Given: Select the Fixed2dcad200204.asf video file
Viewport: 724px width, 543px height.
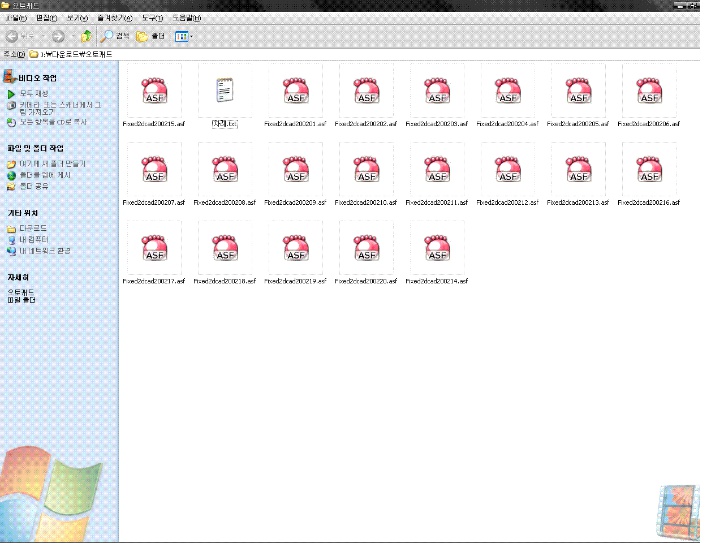Looking at the screenshot, I should [x=508, y=96].
